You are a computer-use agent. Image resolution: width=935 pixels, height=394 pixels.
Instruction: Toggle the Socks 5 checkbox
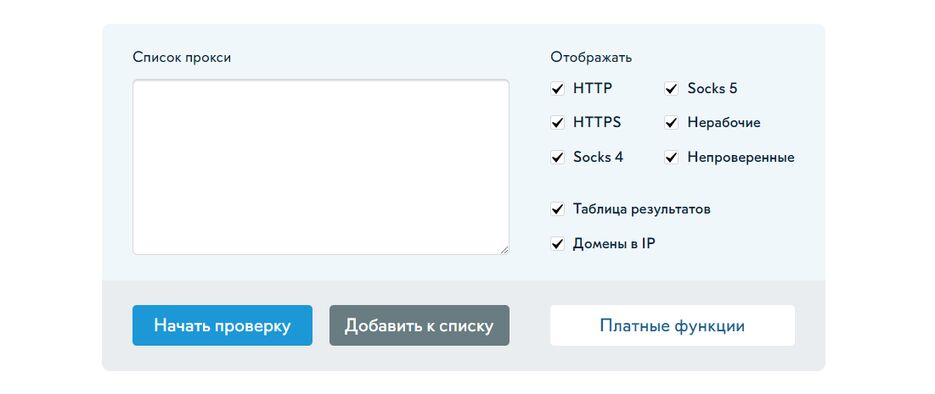click(671, 89)
